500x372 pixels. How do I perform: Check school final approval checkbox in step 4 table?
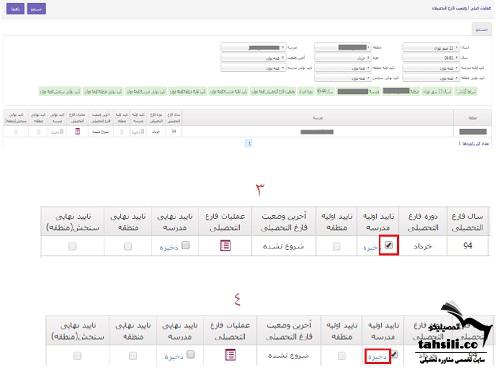191,354
